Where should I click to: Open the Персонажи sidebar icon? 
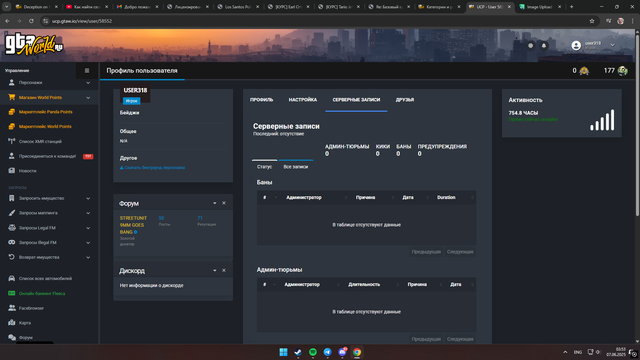click(11, 82)
